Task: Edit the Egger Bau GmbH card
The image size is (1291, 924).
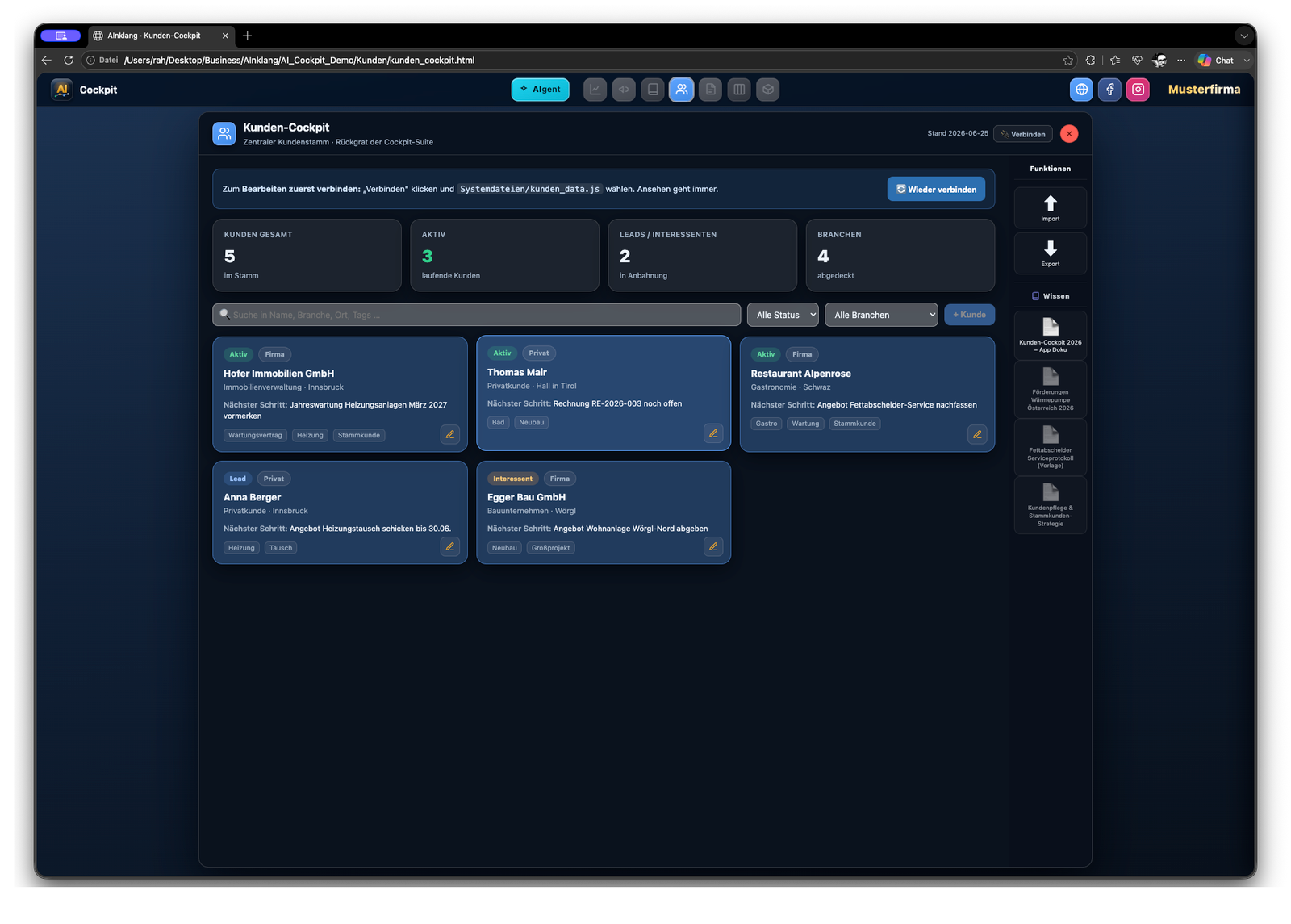Action: coord(713,546)
